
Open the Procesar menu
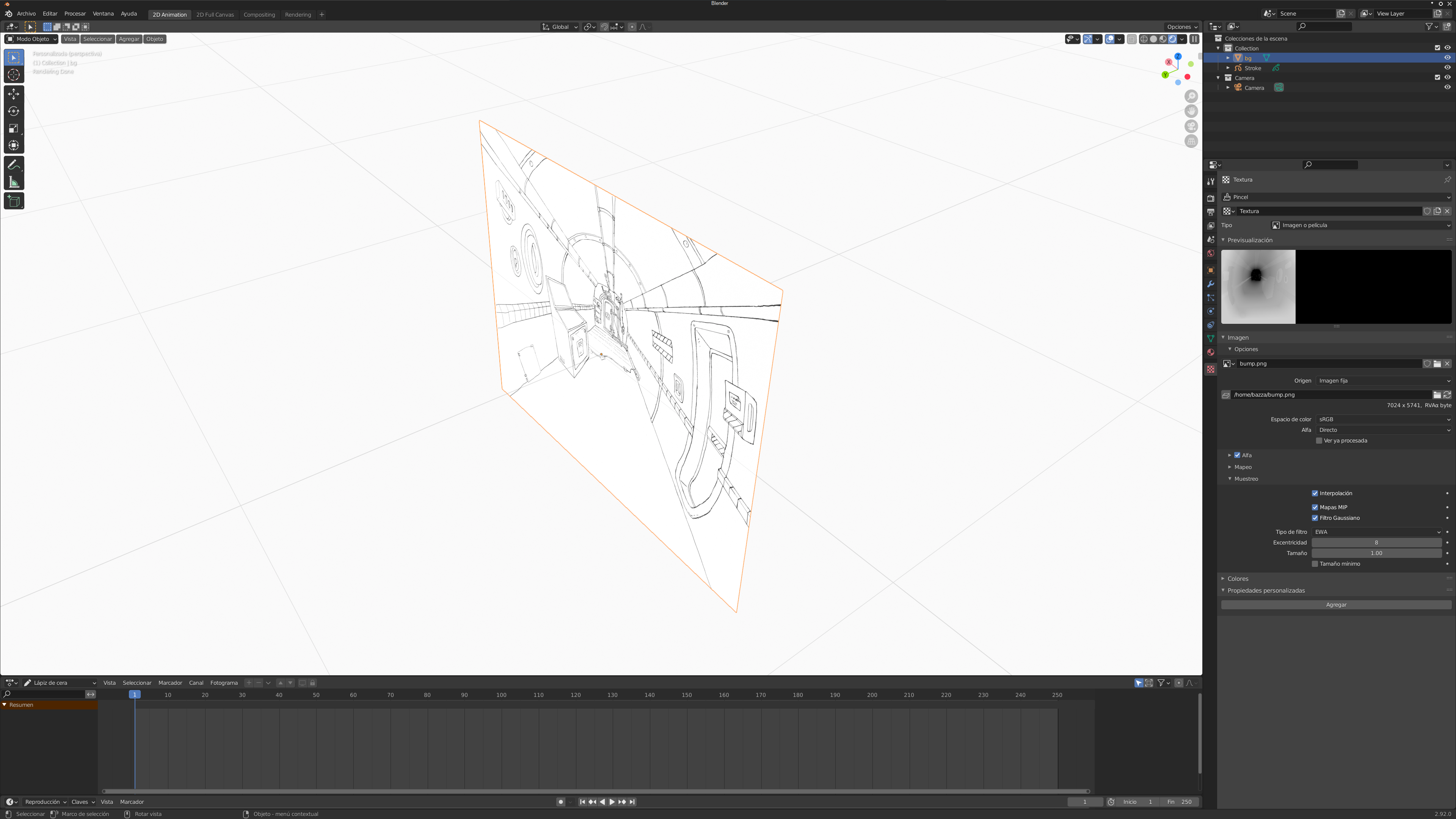coord(75,14)
